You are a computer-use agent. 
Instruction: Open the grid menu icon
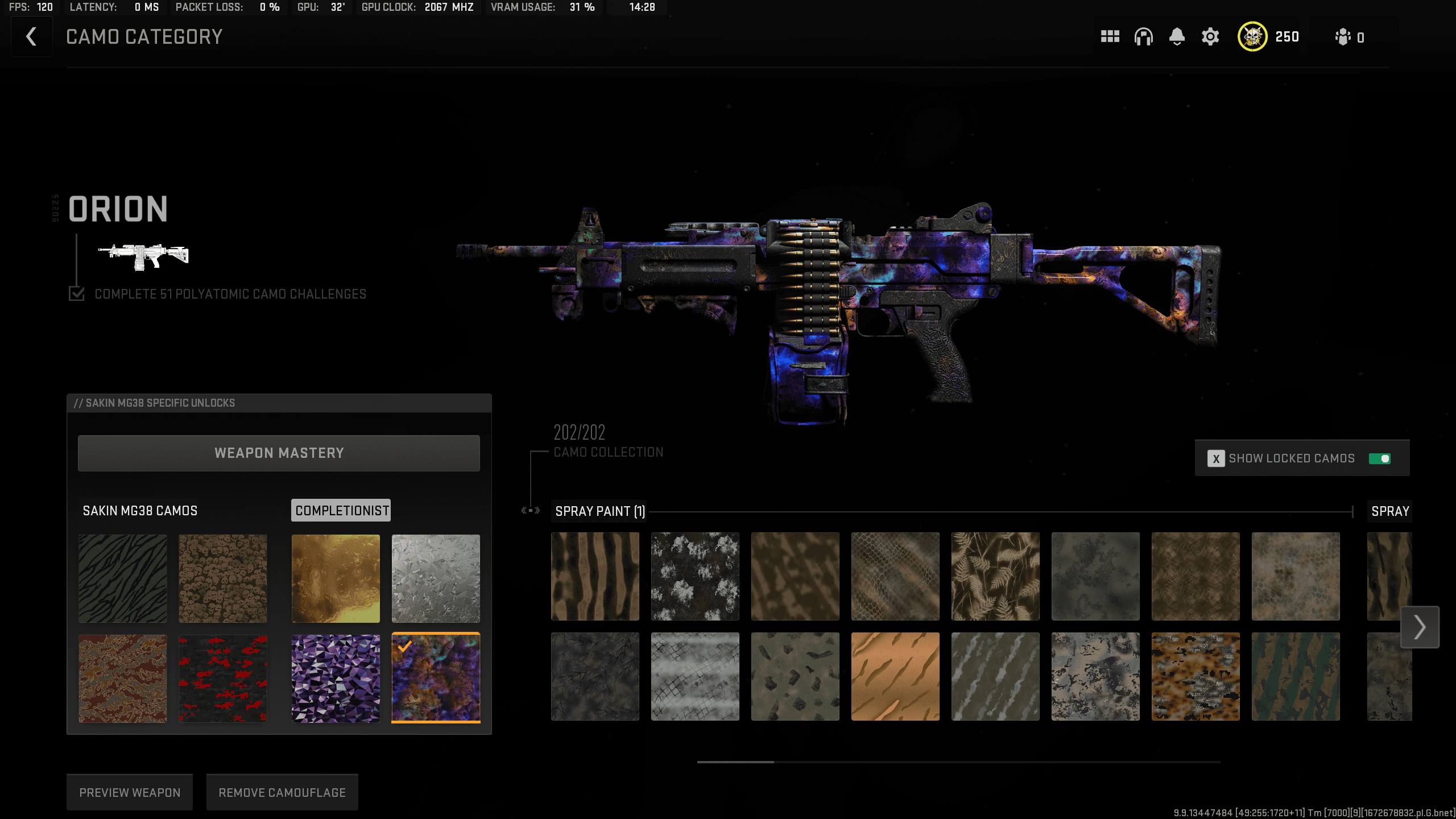coord(1110,37)
